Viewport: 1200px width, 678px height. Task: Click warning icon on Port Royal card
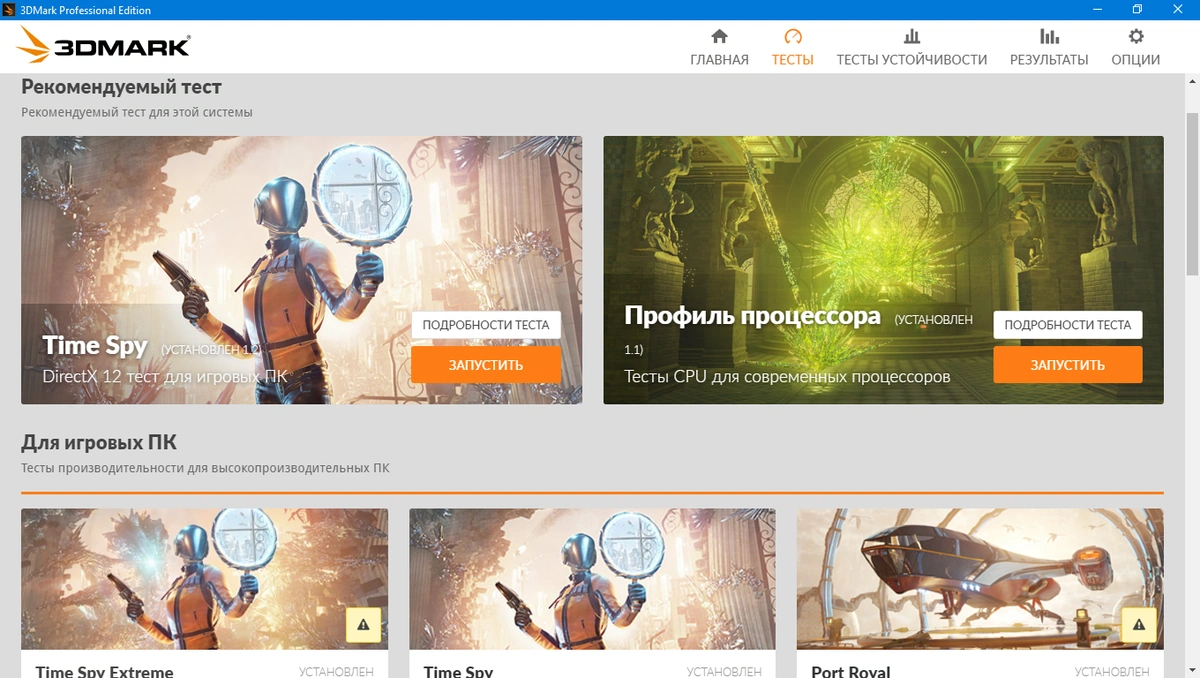[1139, 625]
